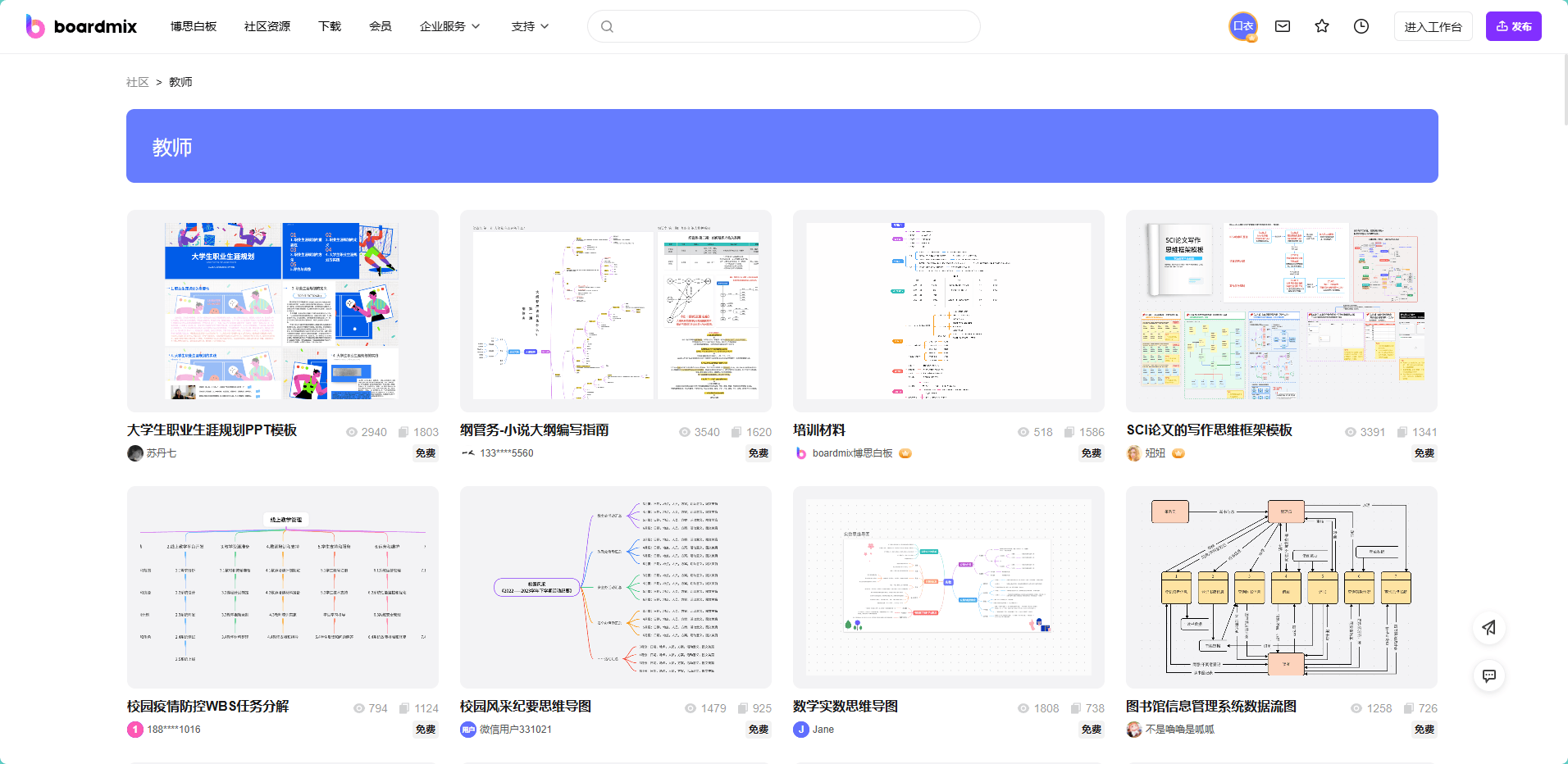Switch to the 社区资源 menu item

pyautogui.click(x=267, y=25)
